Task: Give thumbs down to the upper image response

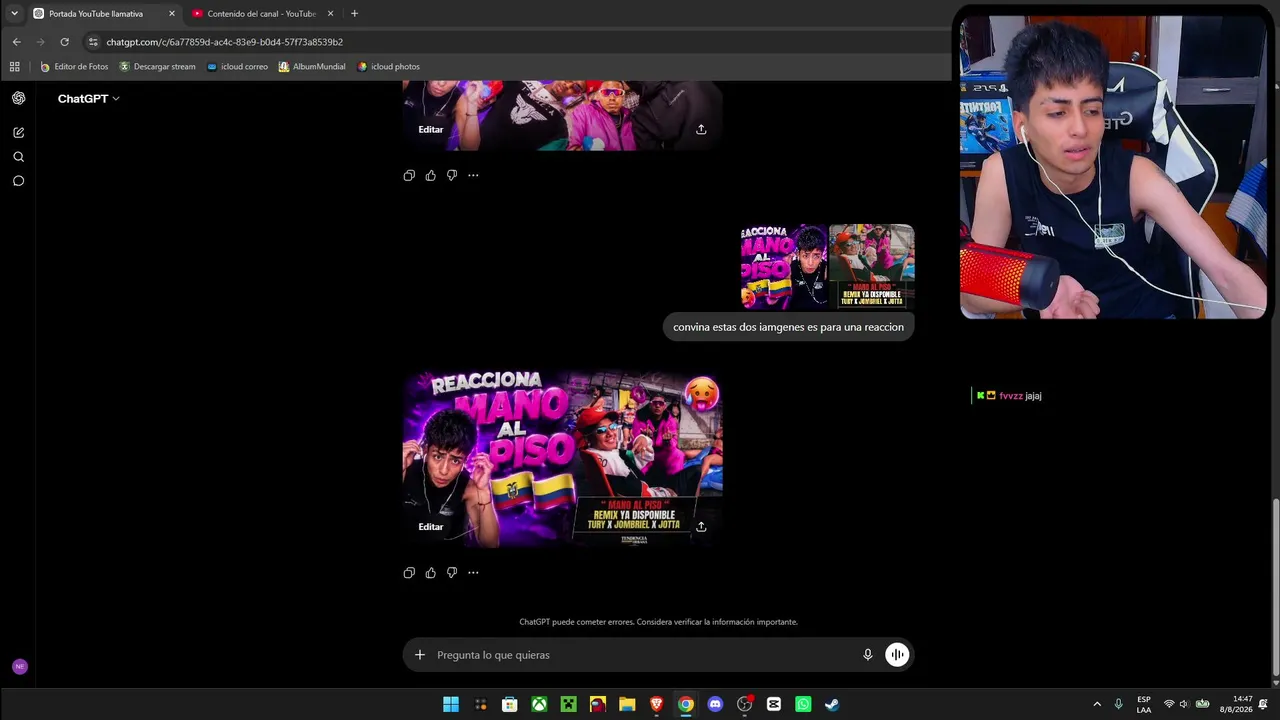Action: [x=452, y=175]
